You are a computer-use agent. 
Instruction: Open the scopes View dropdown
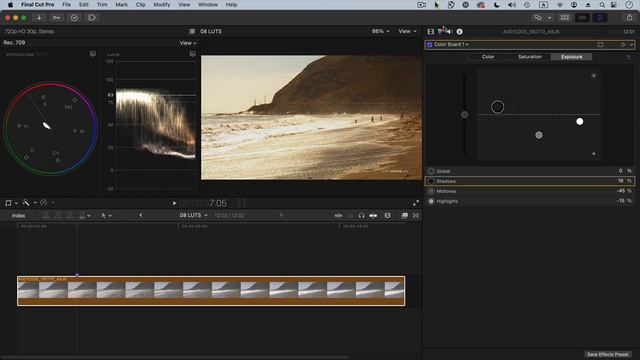point(188,43)
